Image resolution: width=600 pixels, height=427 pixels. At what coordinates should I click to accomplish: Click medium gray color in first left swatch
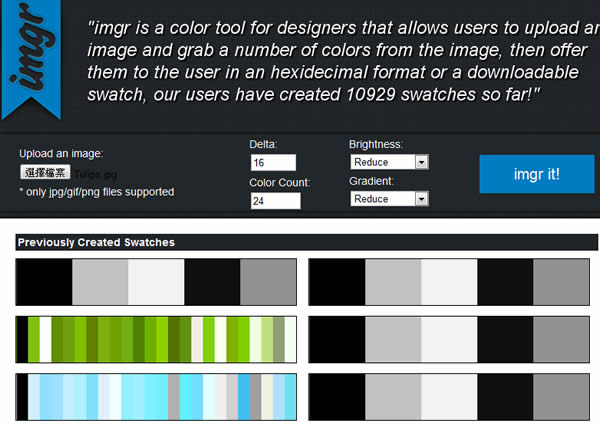267,282
